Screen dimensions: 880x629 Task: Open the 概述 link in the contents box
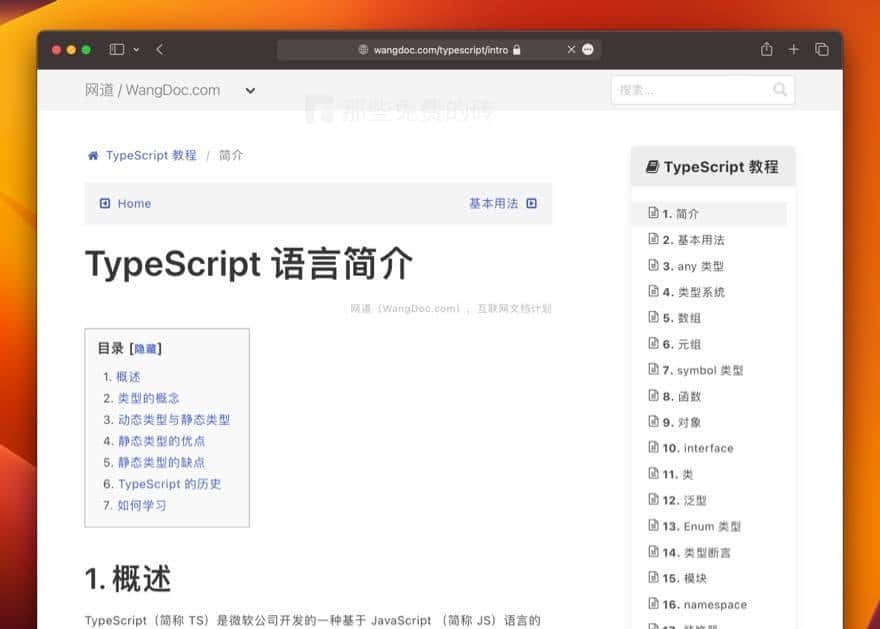coord(129,376)
